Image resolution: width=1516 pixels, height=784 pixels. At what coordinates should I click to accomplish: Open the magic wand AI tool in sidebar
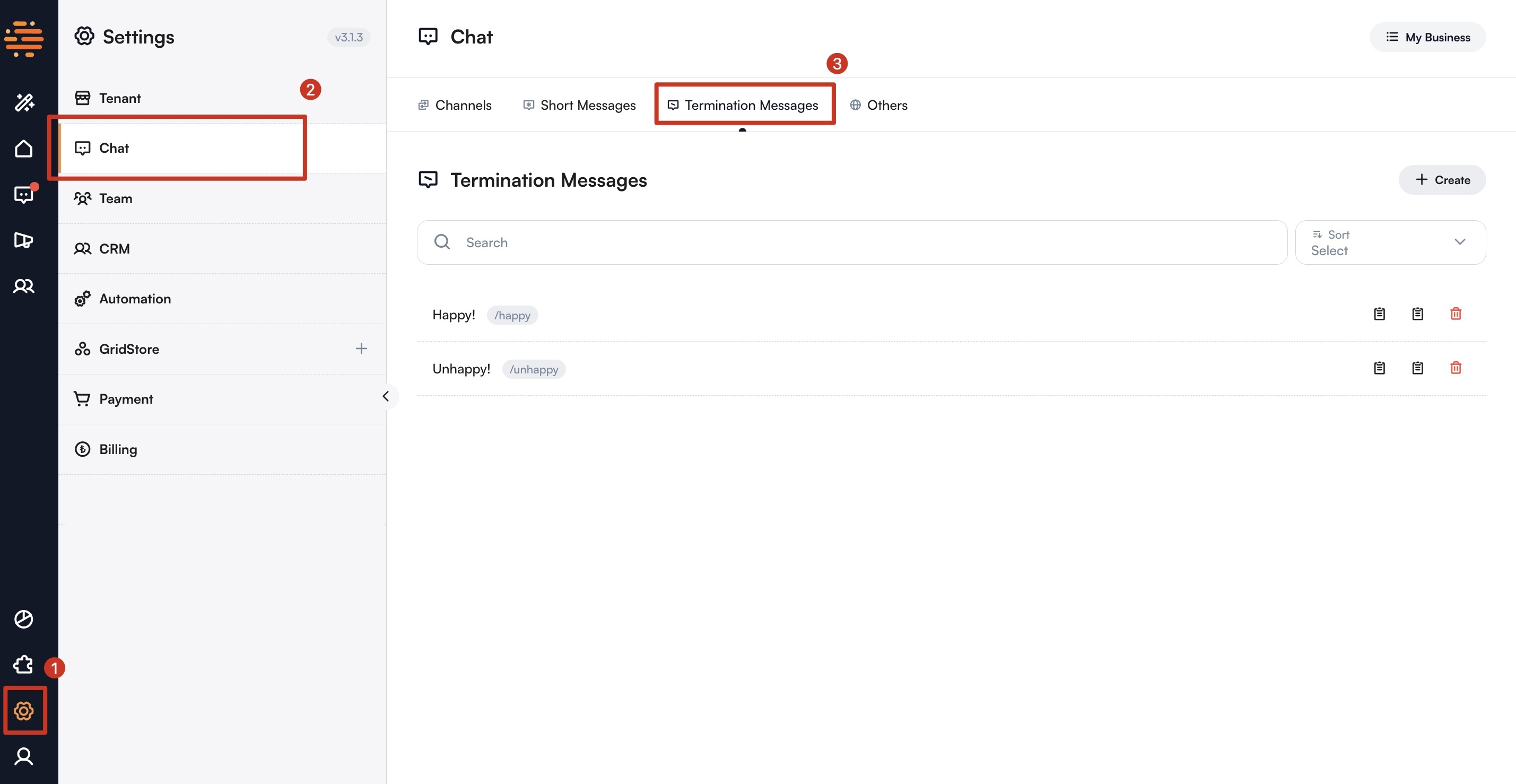pos(23,102)
